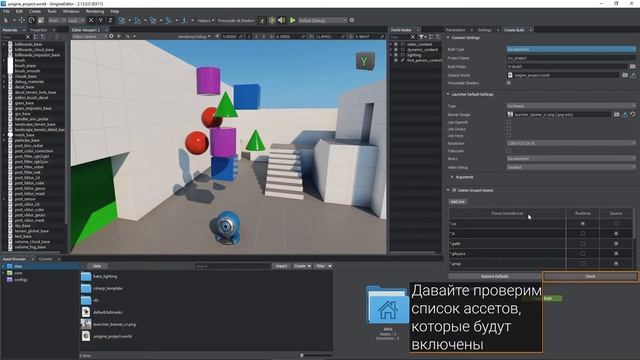This screenshot has height=360, width=640.
Task: Open the Helpers dropdown in toolbar
Action: click(x=206, y=20)
